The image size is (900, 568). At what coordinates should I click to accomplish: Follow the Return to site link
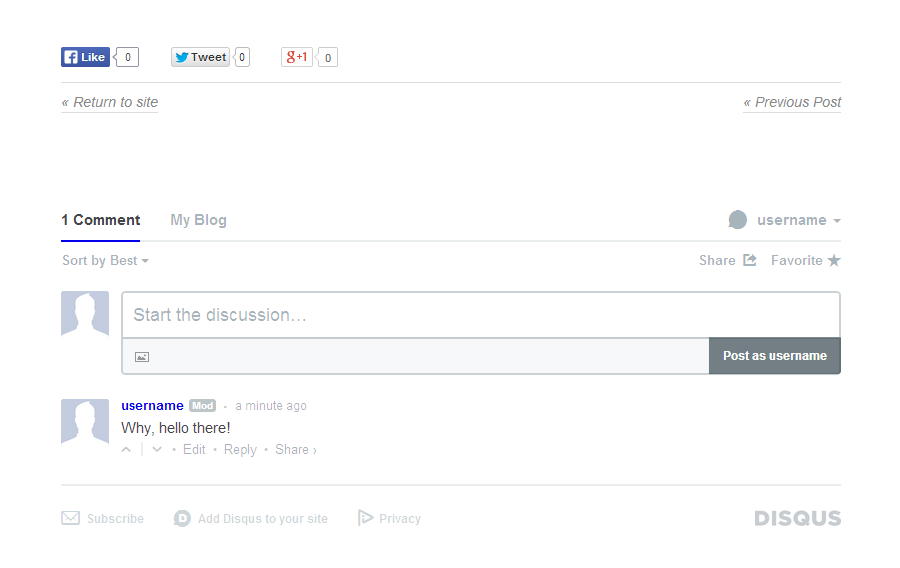click(110, 102)
